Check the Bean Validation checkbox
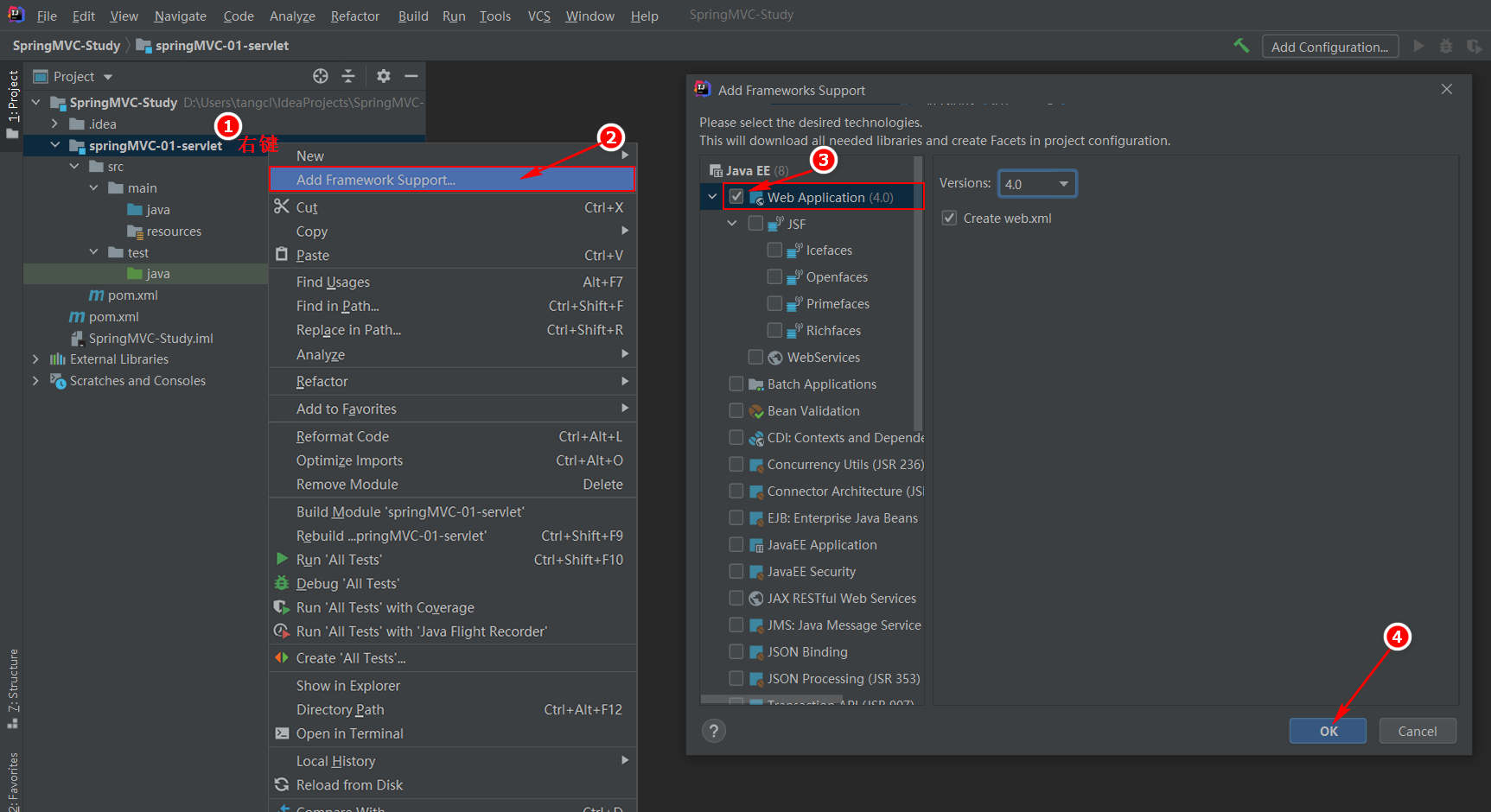The height and width of the screenshot is (812, 1491). pos(736,411)
